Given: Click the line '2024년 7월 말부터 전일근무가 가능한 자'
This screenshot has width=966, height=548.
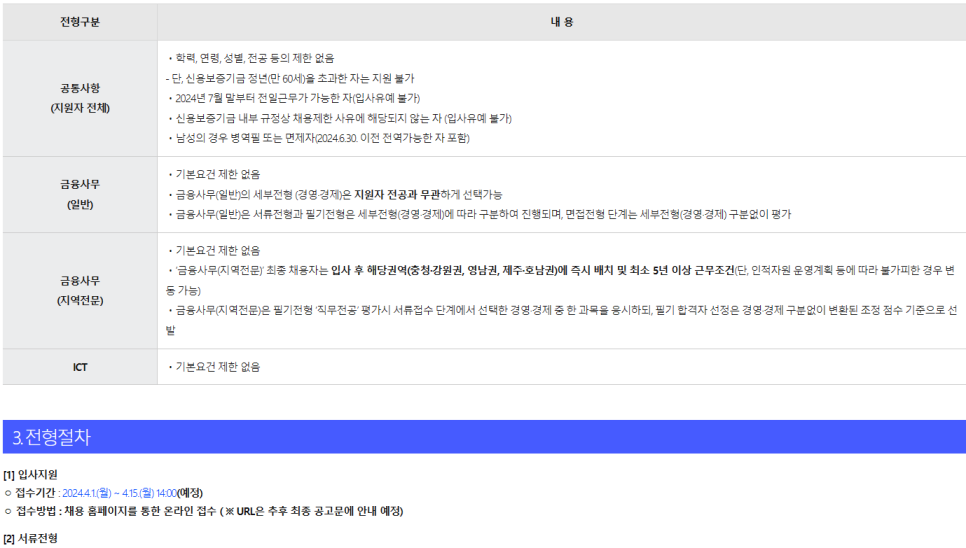Looking at the screenshot, I should [x=294, y=98].
